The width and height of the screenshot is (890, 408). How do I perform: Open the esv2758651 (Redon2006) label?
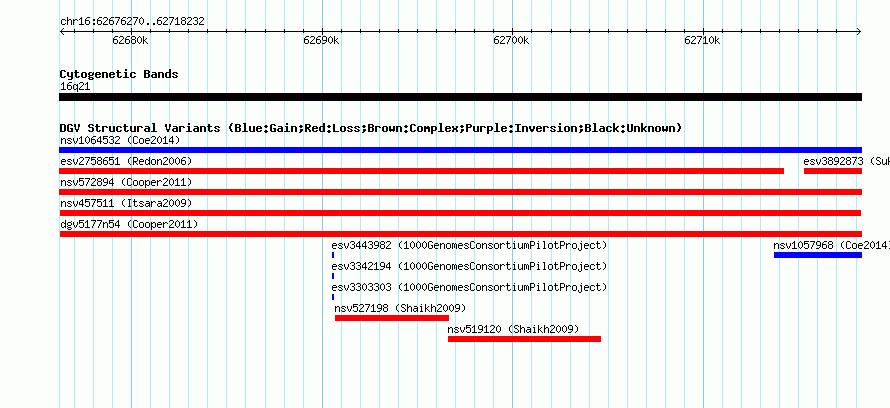coord(126,161)
